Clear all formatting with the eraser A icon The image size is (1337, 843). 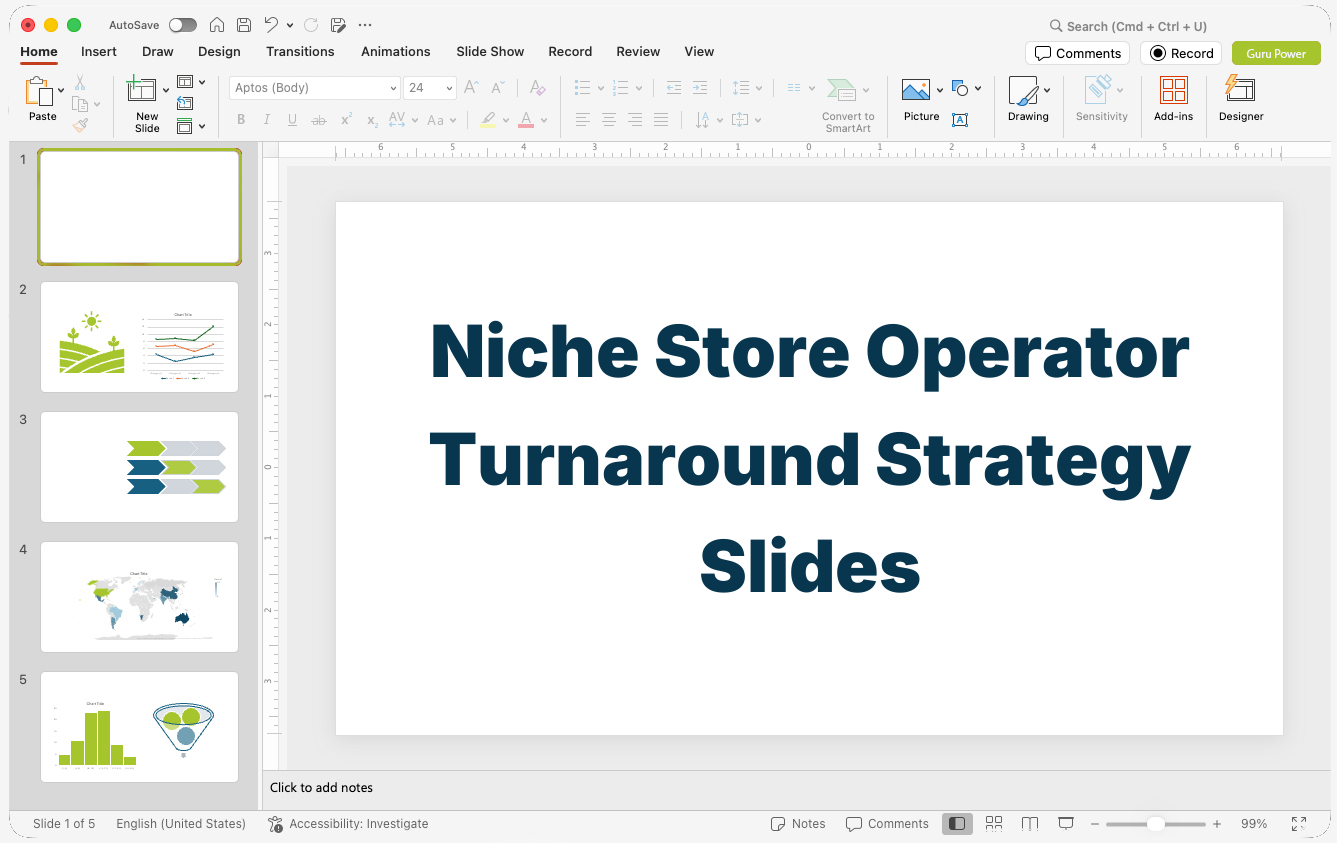[538, 88]
